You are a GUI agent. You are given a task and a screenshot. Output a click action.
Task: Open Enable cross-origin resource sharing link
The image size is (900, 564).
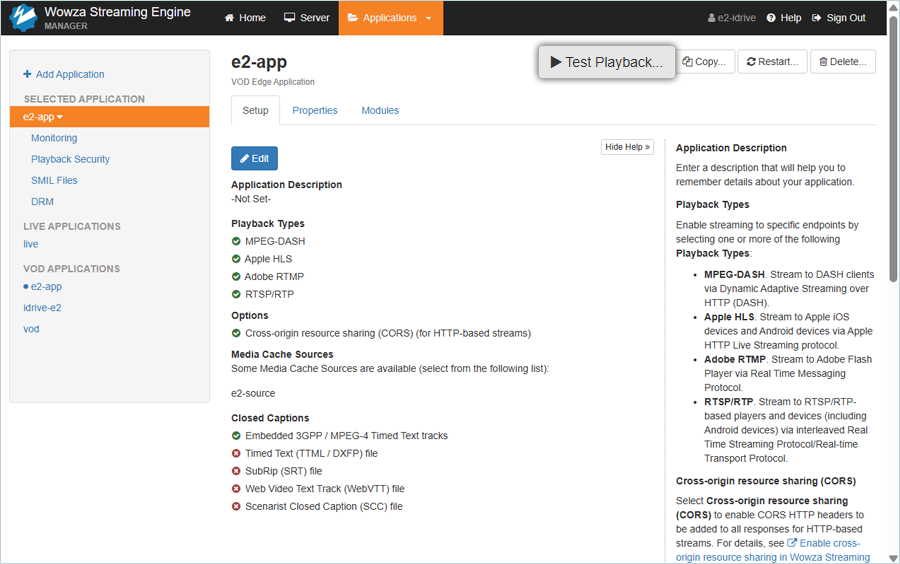click(773, 550)
